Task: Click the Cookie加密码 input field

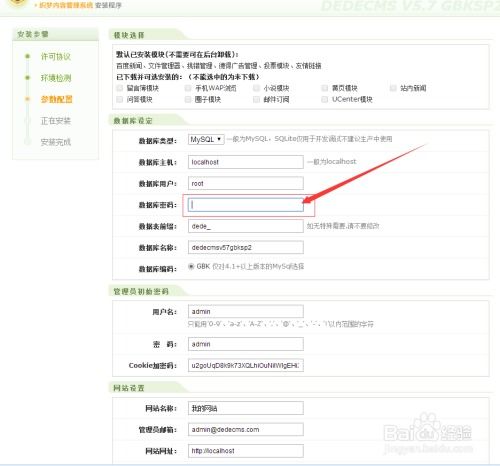Action: coord(246,365)
